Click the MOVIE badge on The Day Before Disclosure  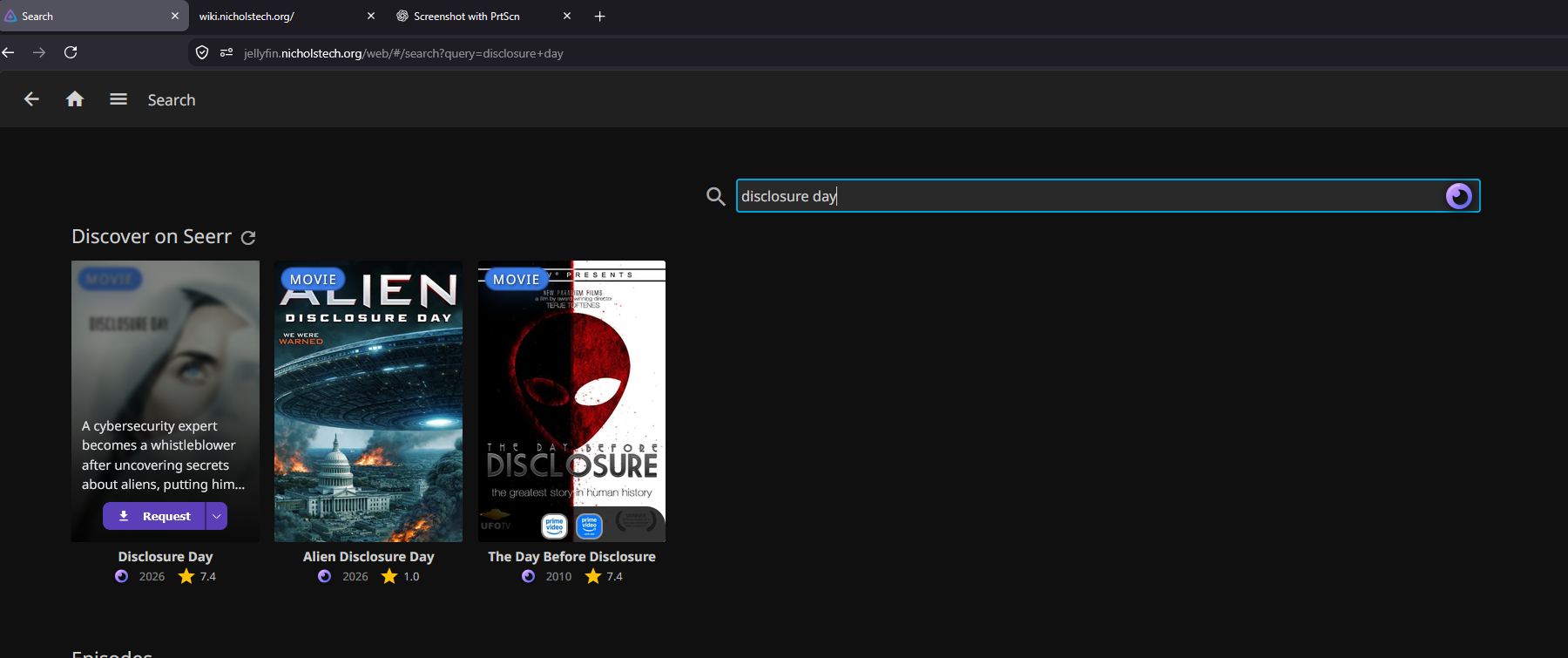click(517, 279)
